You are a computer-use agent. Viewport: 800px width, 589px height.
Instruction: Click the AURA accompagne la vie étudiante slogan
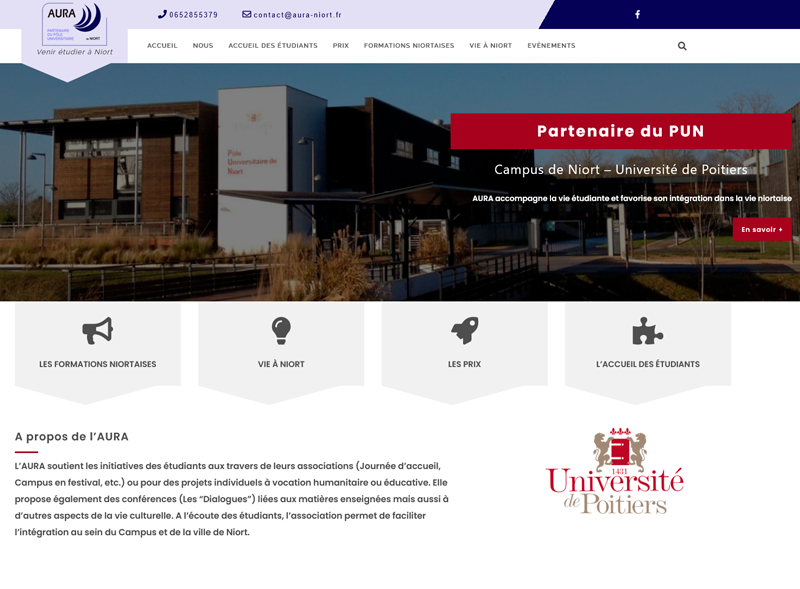pos(632,198)
